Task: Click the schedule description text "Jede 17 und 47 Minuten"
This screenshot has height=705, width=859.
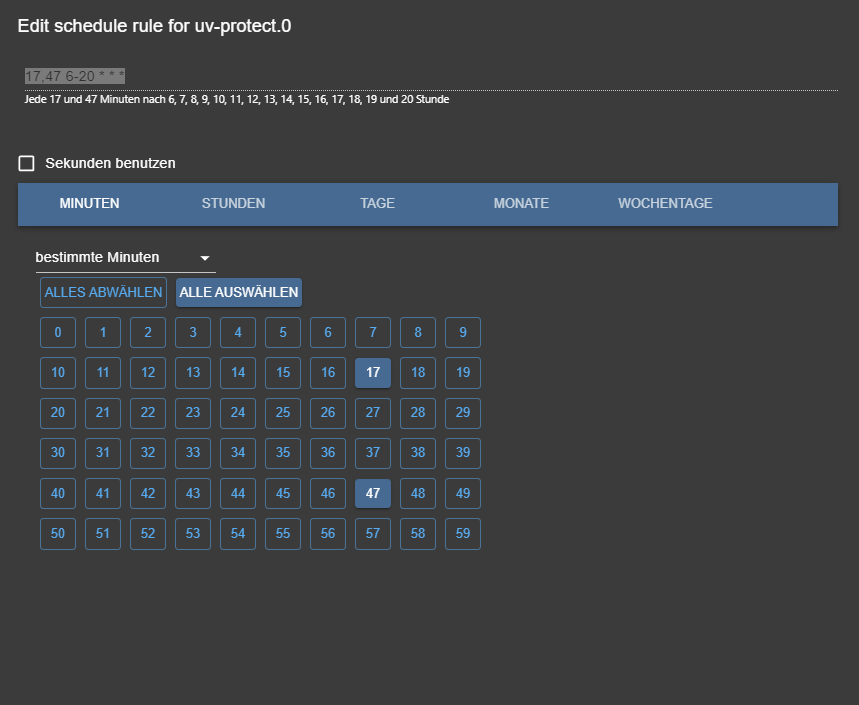Action: 82,100
